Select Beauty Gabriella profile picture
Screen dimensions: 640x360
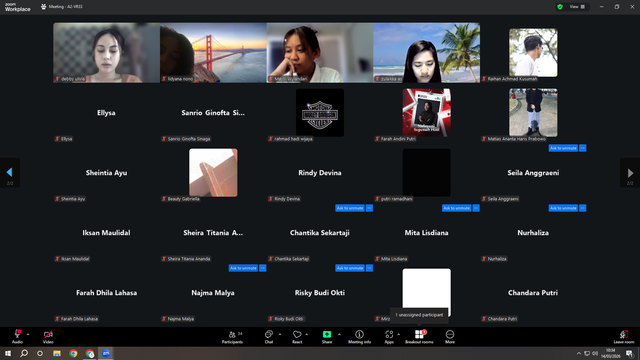click(x=213, y=173)
